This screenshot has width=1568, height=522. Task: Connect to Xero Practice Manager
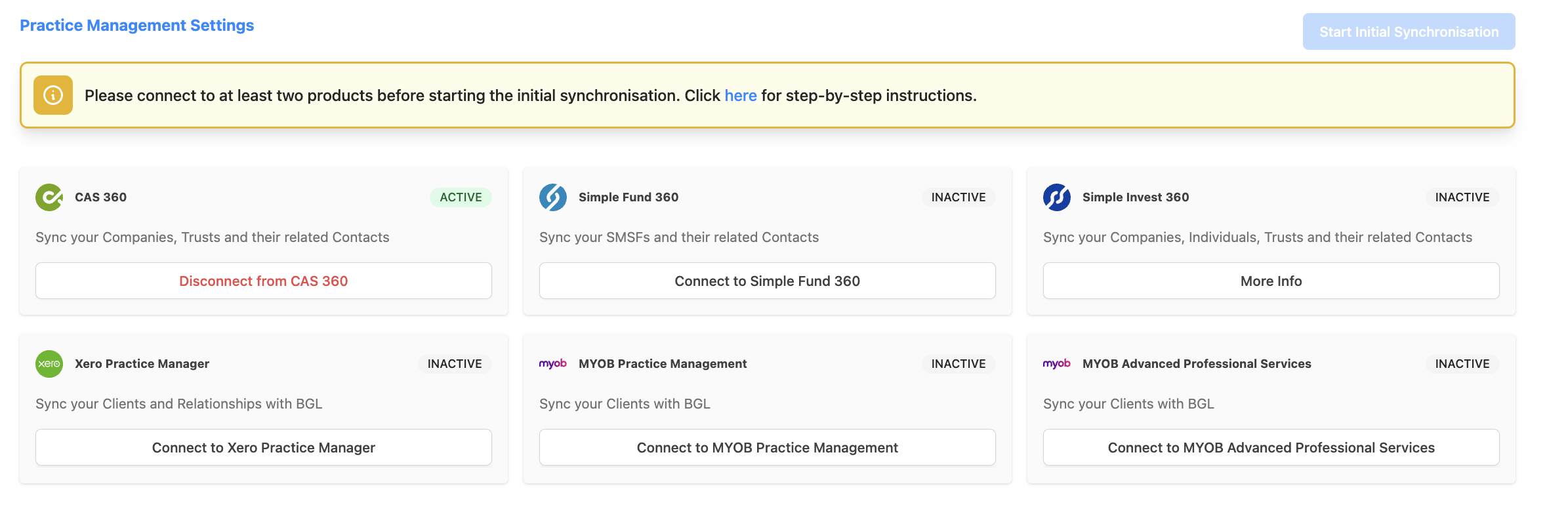point(264,447)
